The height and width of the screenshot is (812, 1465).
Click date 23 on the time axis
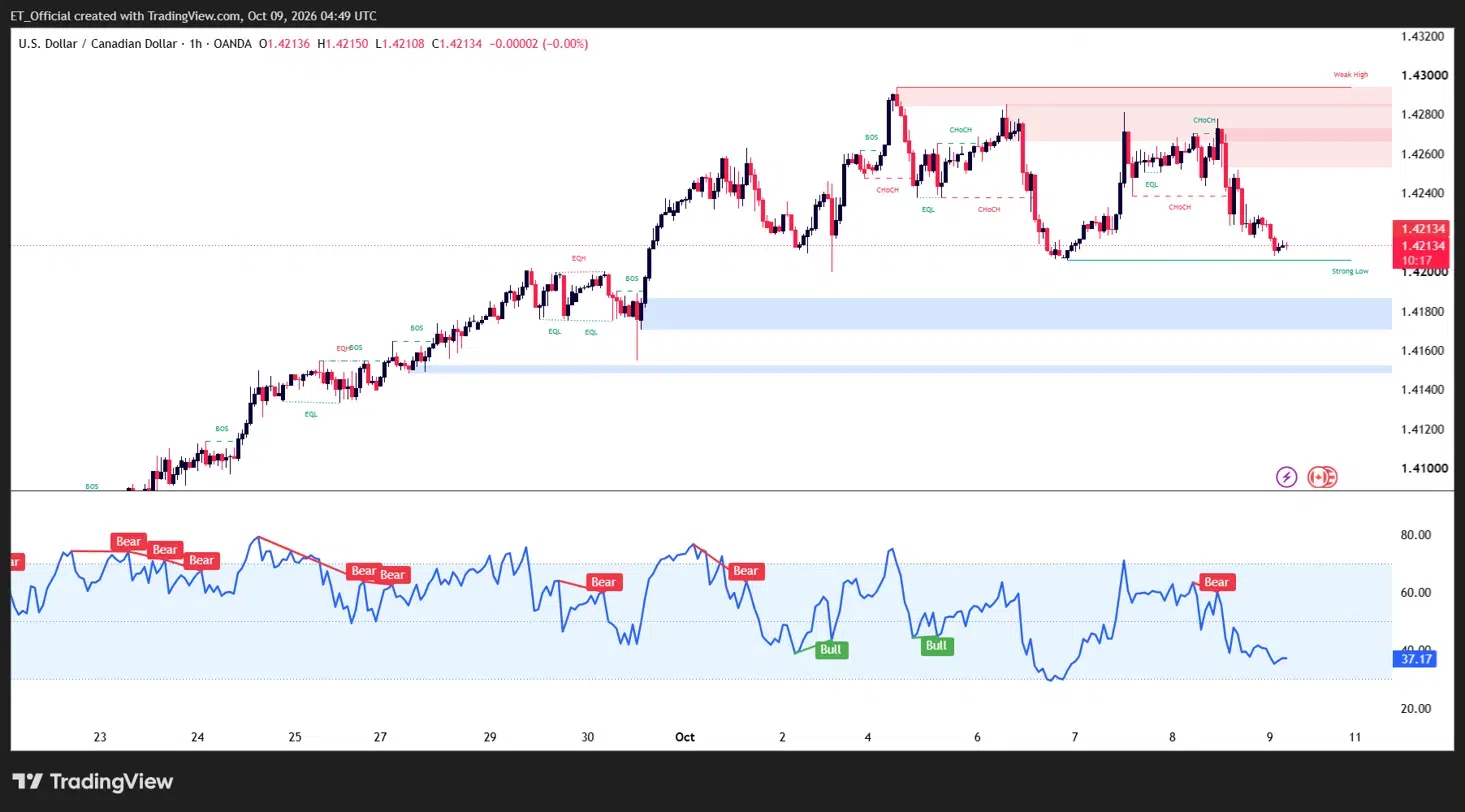point(100,738)
